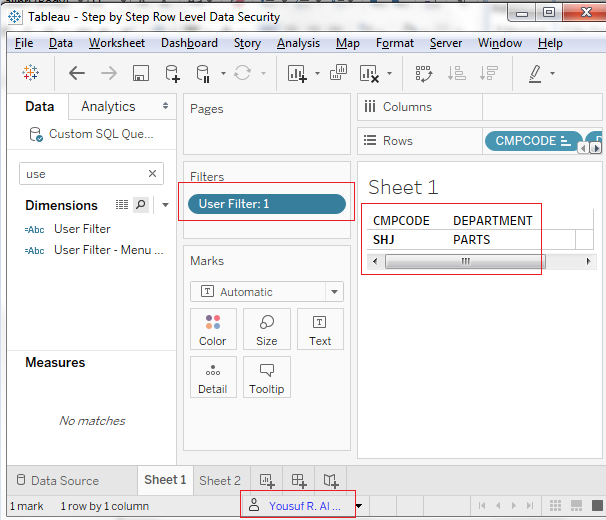Click the horizontal scrollbar under the table
This screenshot has width=606, height=520.
pos(465,261)
